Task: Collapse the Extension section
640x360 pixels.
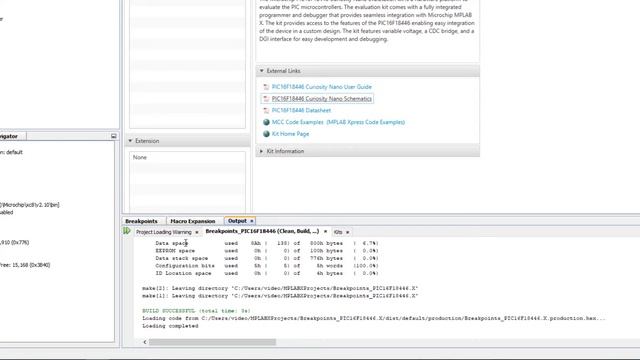Action: tap(130, 141)
